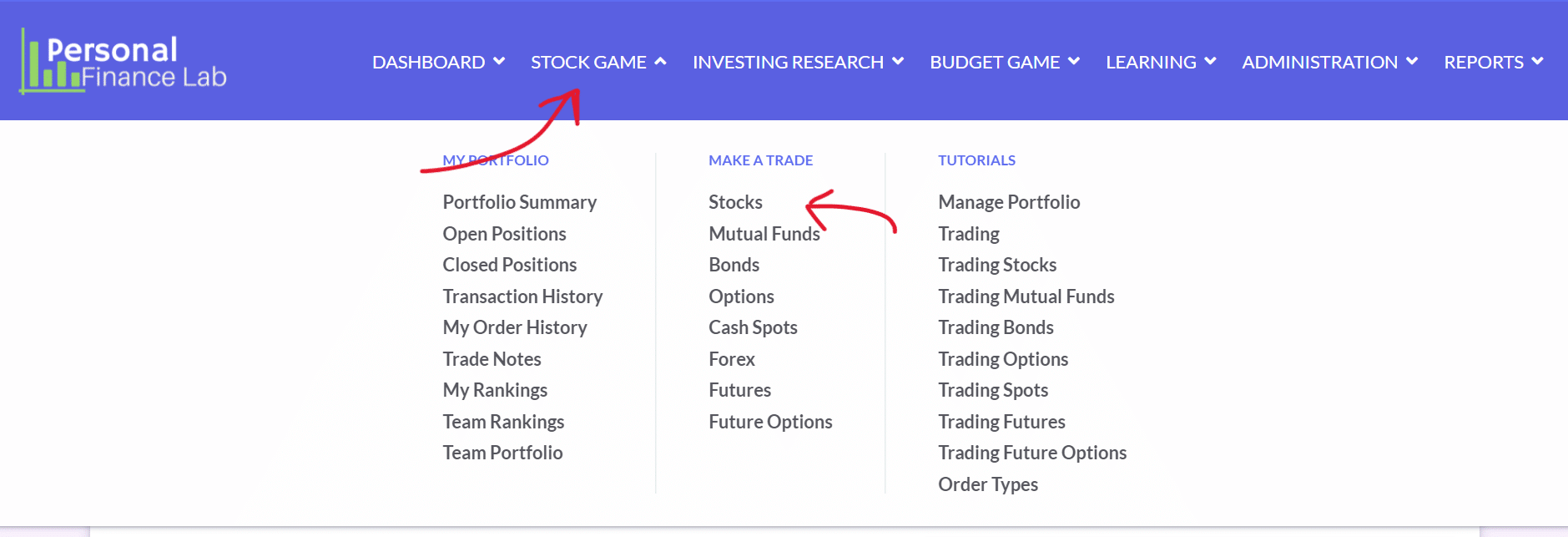Go to Stocks under Make a Trade
1568x537 pixels.
[735, 202]
